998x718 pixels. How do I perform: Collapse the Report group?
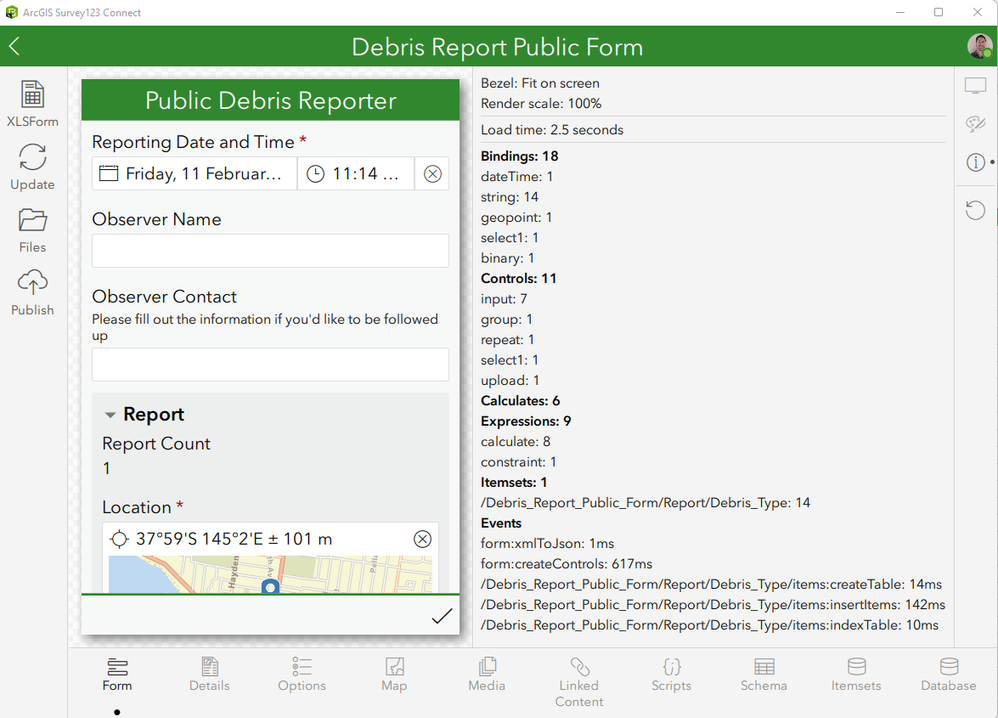[x=110, y=415]
